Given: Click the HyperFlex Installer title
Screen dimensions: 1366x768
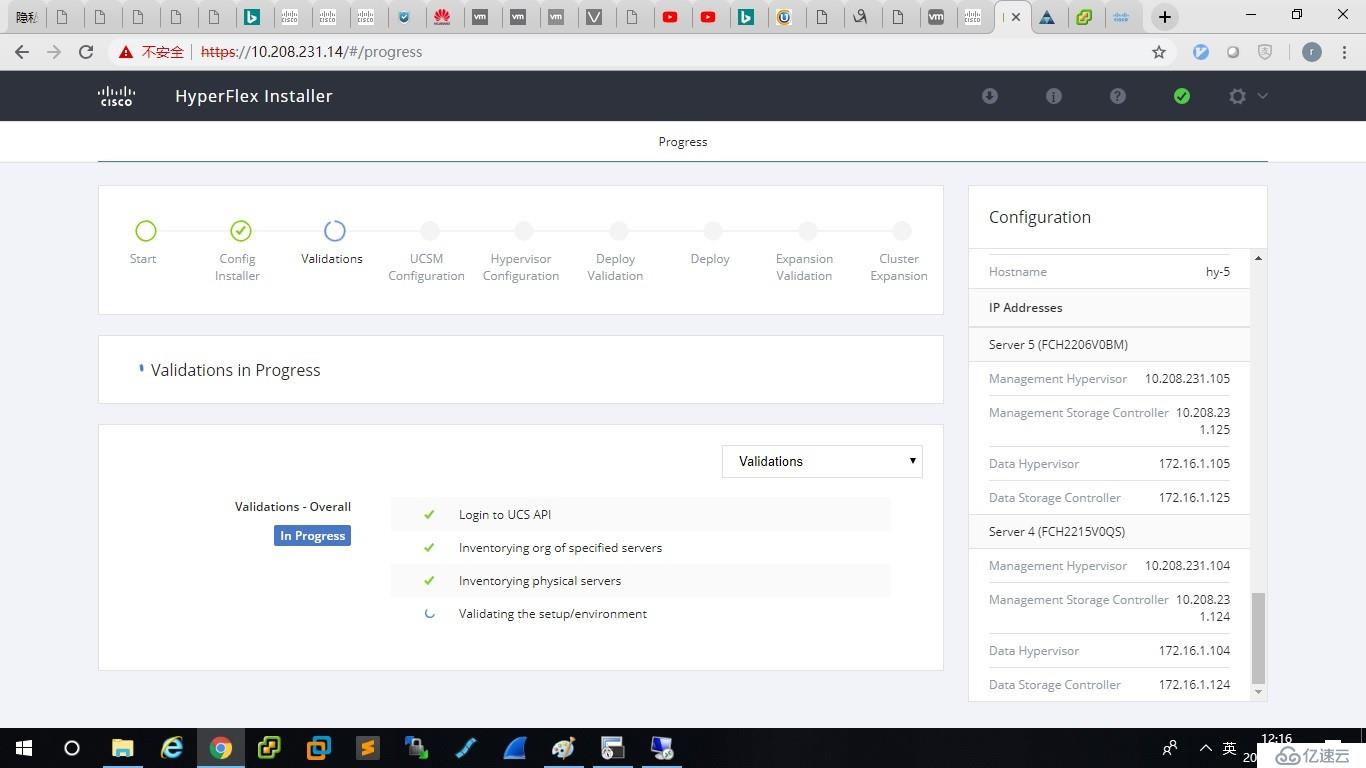Looking at the screenshot, I should coord(254,96).
